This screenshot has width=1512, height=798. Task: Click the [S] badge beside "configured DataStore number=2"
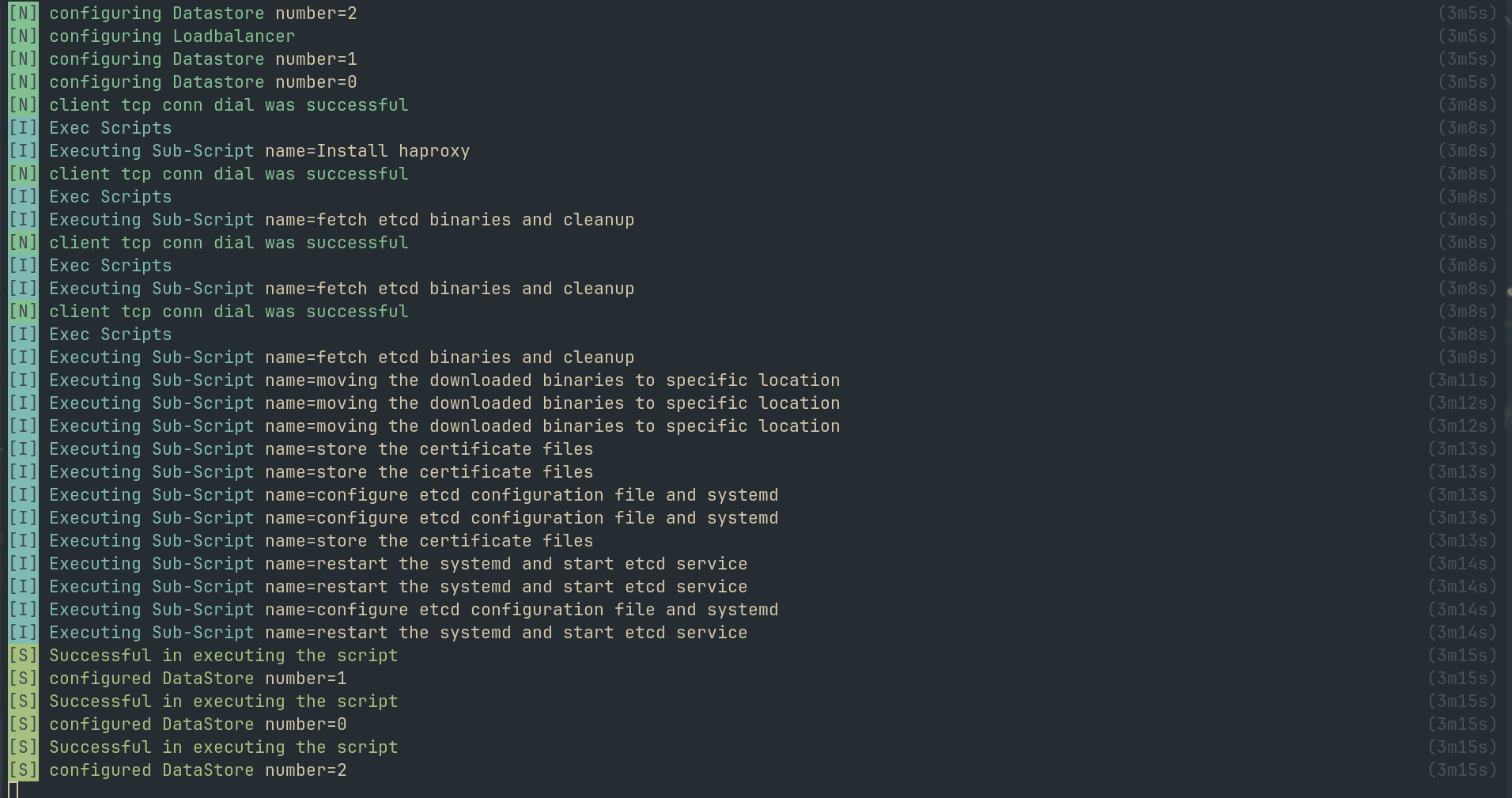tap(23, 770)
